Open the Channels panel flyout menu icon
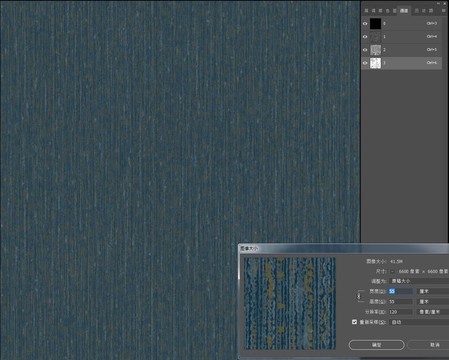This screenshot has width=449, height=360. [x=443, y=11]
